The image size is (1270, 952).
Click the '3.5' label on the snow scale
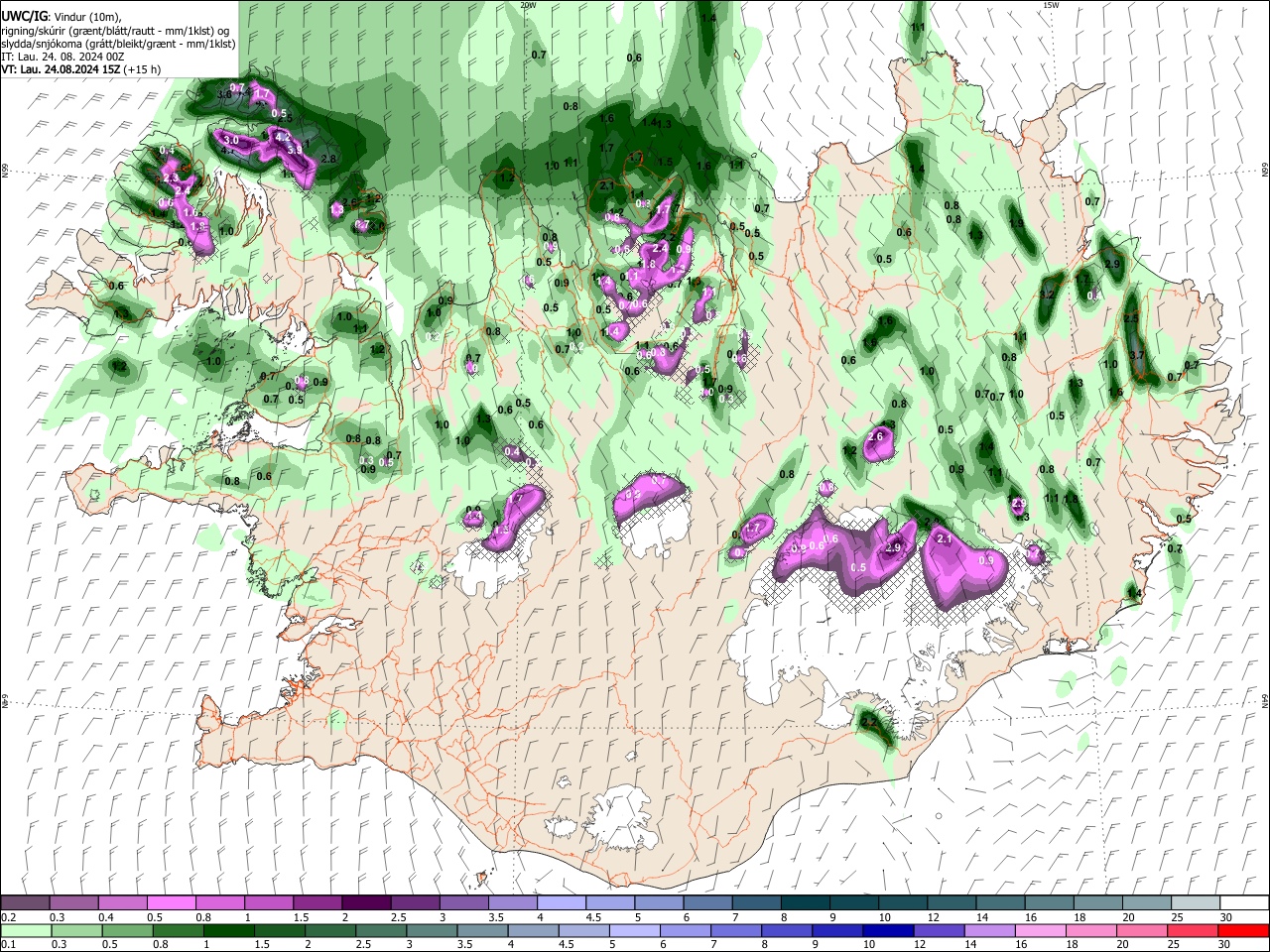(496, 917)
